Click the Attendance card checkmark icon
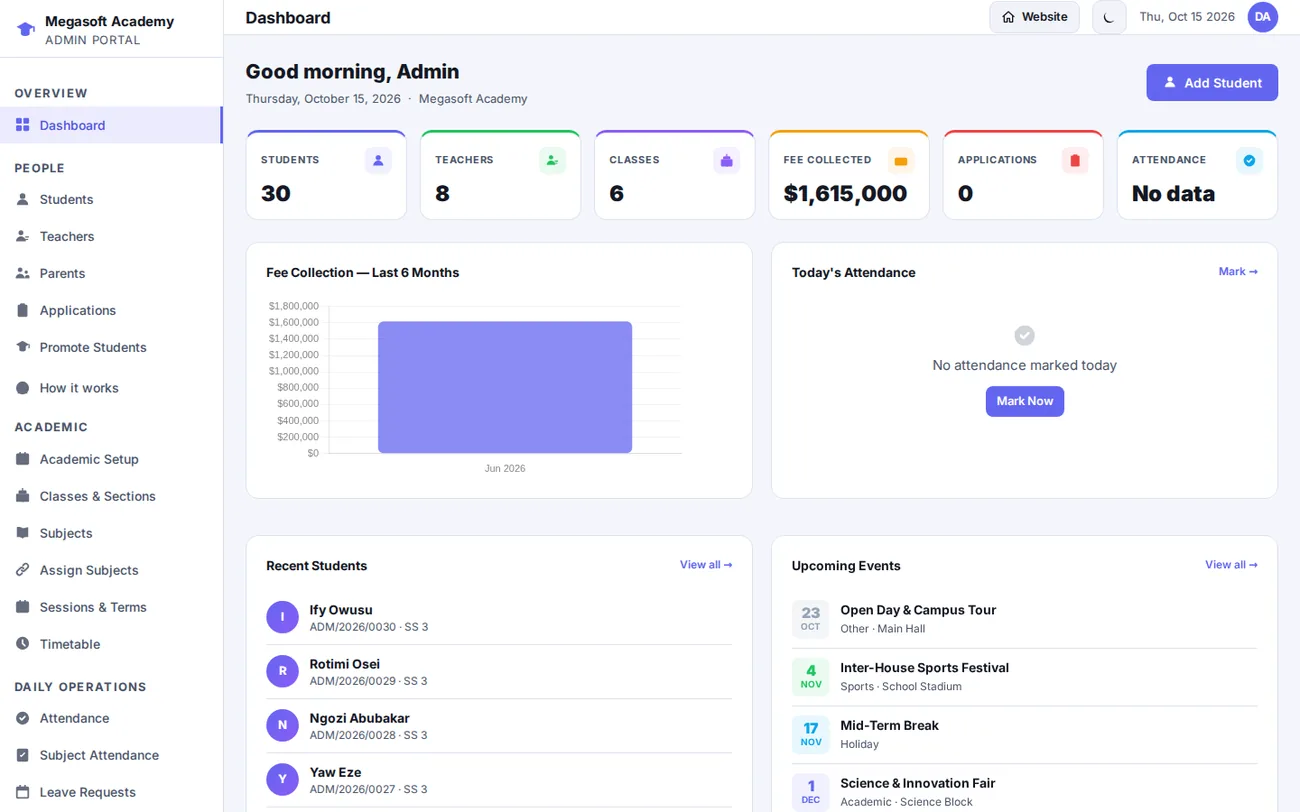 1249,161
